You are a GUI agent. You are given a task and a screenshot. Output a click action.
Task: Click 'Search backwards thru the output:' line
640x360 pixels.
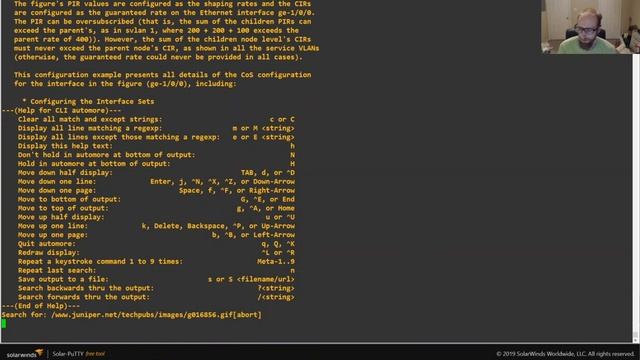pyautogui.click(x=156, y=288)
